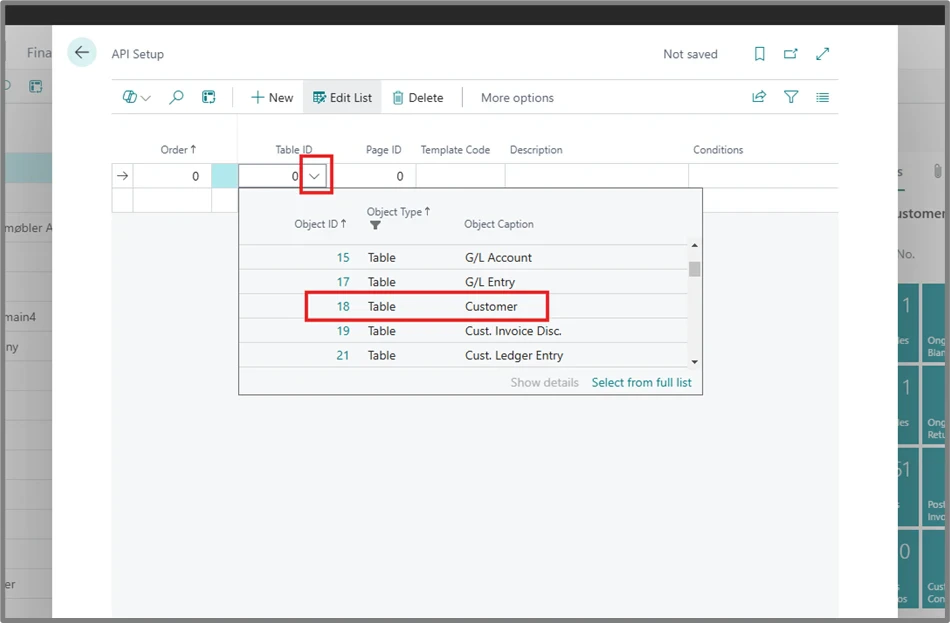Click the Description cell in first row
The image size is (950, 623).
[x=597, y=176]
